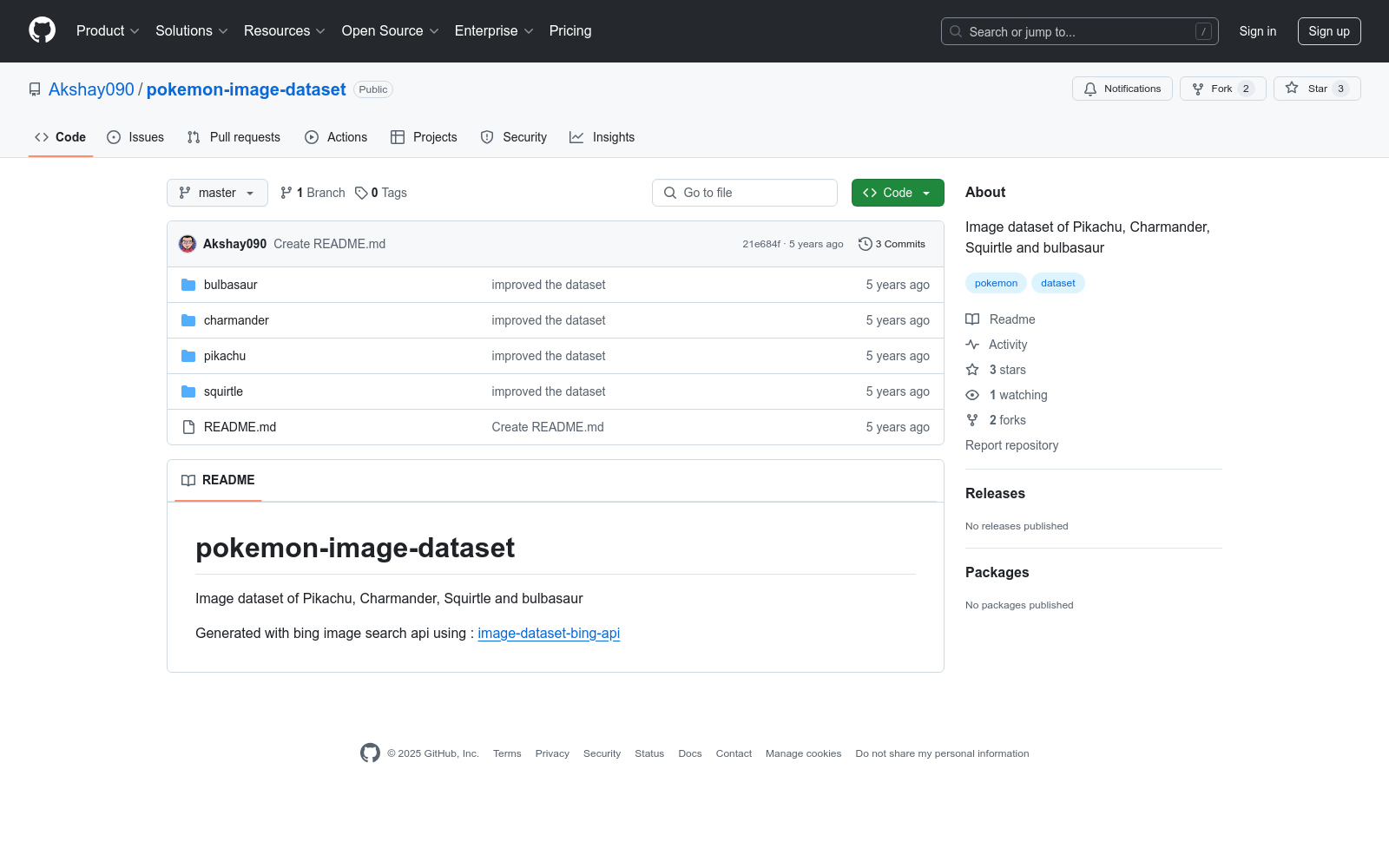Open the Docs footer link

tap(690, 753)
